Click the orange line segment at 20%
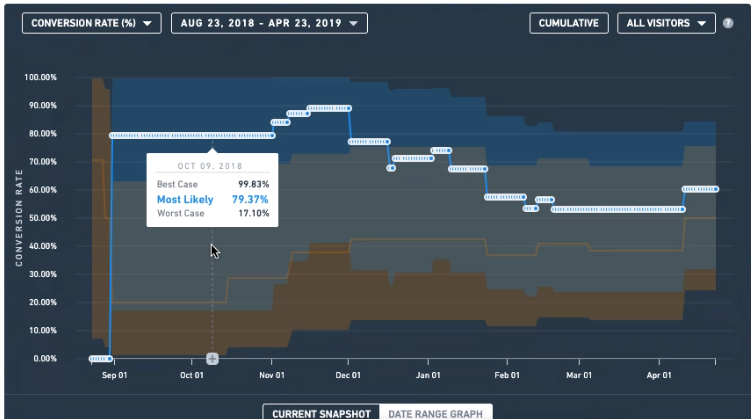This screenshot has height=419, width=754. pos(168,302)
